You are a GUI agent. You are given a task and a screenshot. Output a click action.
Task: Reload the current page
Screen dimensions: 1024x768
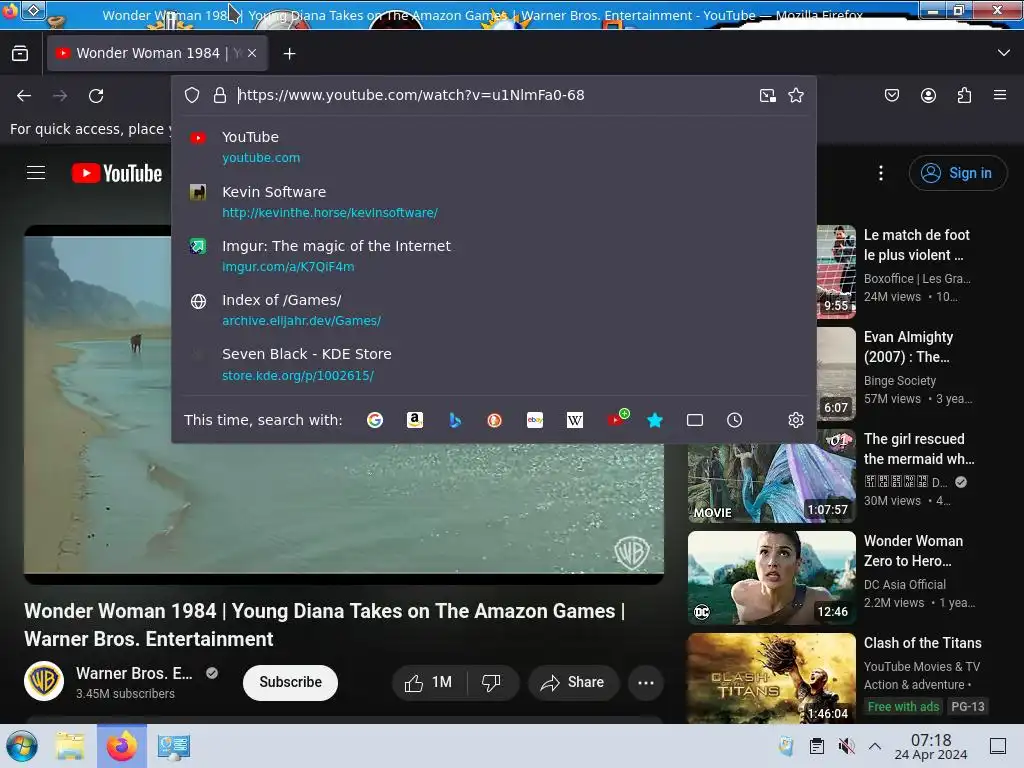pyautogui.click(x=96, y=96)
